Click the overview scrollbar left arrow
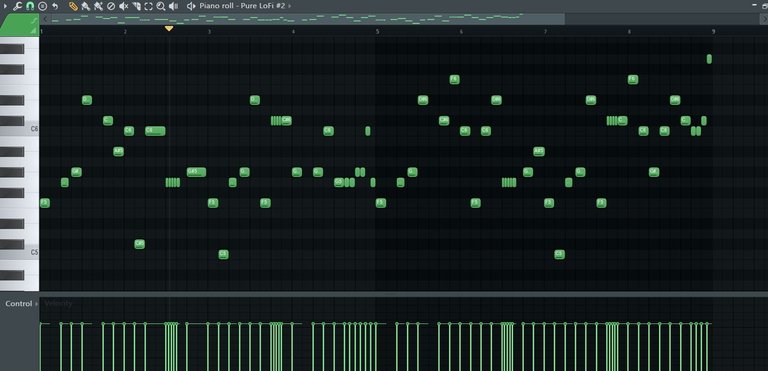The width and height of the screenshot is (768, 371). 46,19
